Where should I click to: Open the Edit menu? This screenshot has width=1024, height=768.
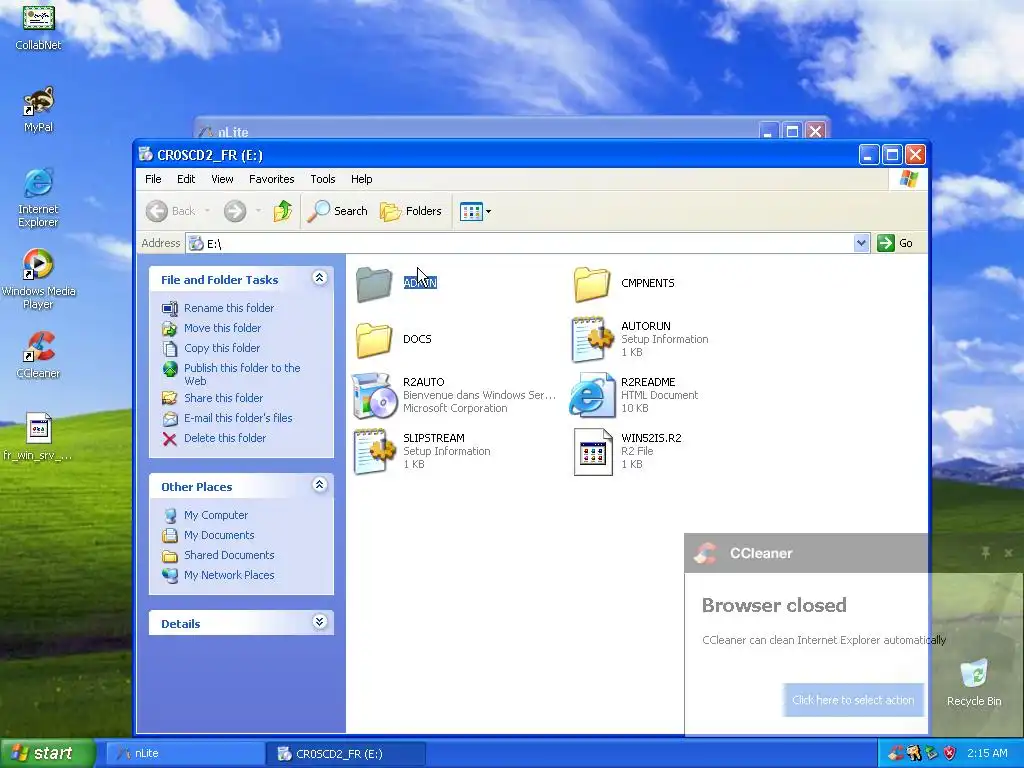point(185,179)
